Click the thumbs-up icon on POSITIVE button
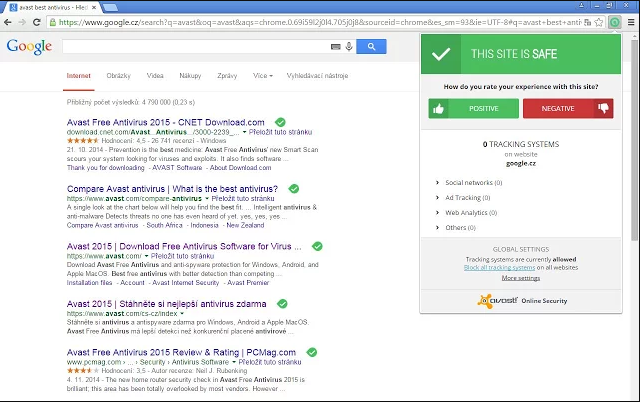Screen dimensions: 640x402 [x=438, y=109]
